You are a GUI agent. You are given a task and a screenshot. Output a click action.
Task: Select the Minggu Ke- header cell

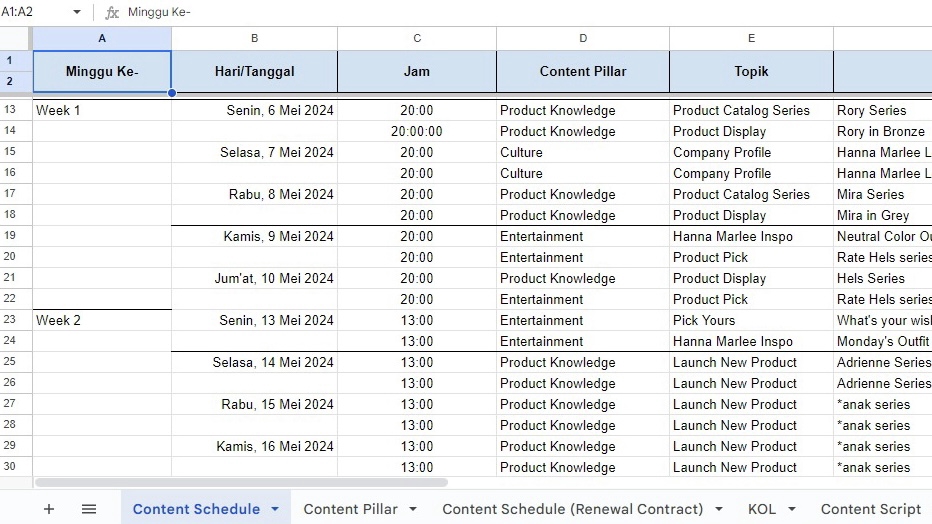(102, 71)
